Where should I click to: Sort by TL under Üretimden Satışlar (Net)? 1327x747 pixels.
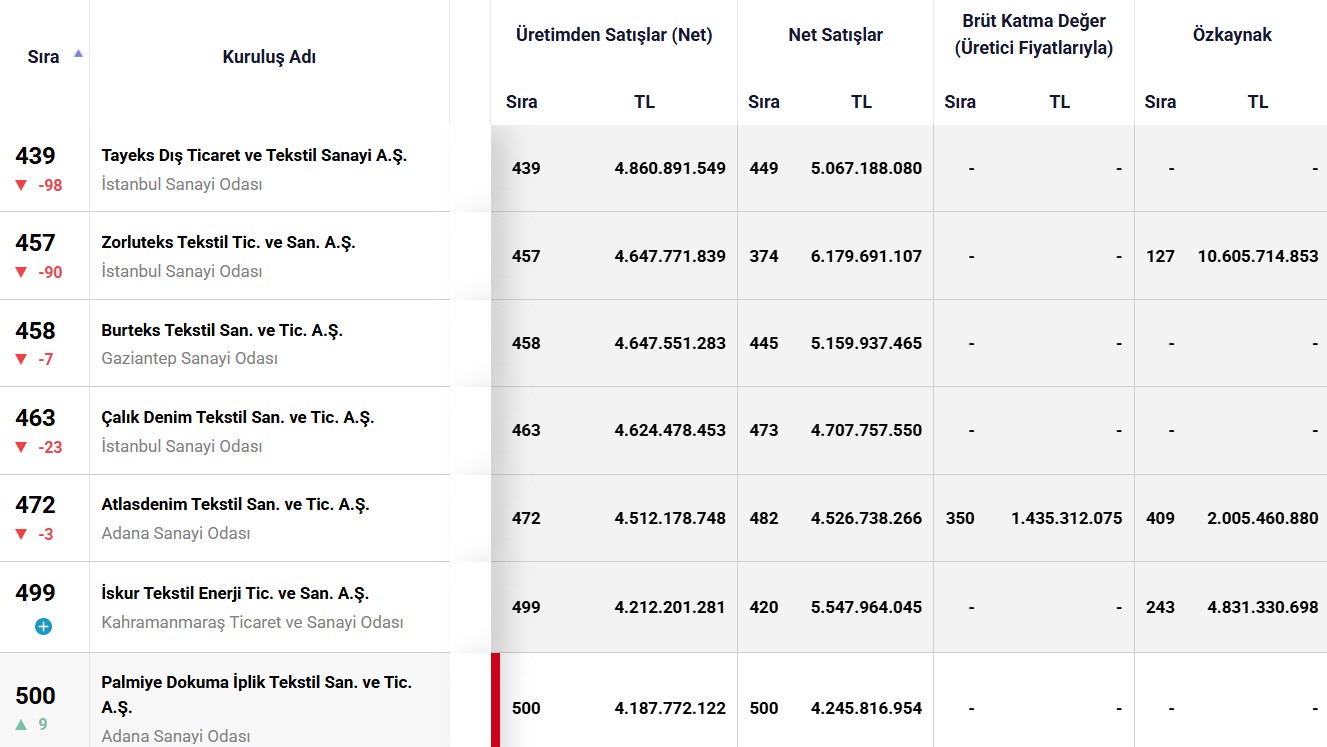pos(644,102)
